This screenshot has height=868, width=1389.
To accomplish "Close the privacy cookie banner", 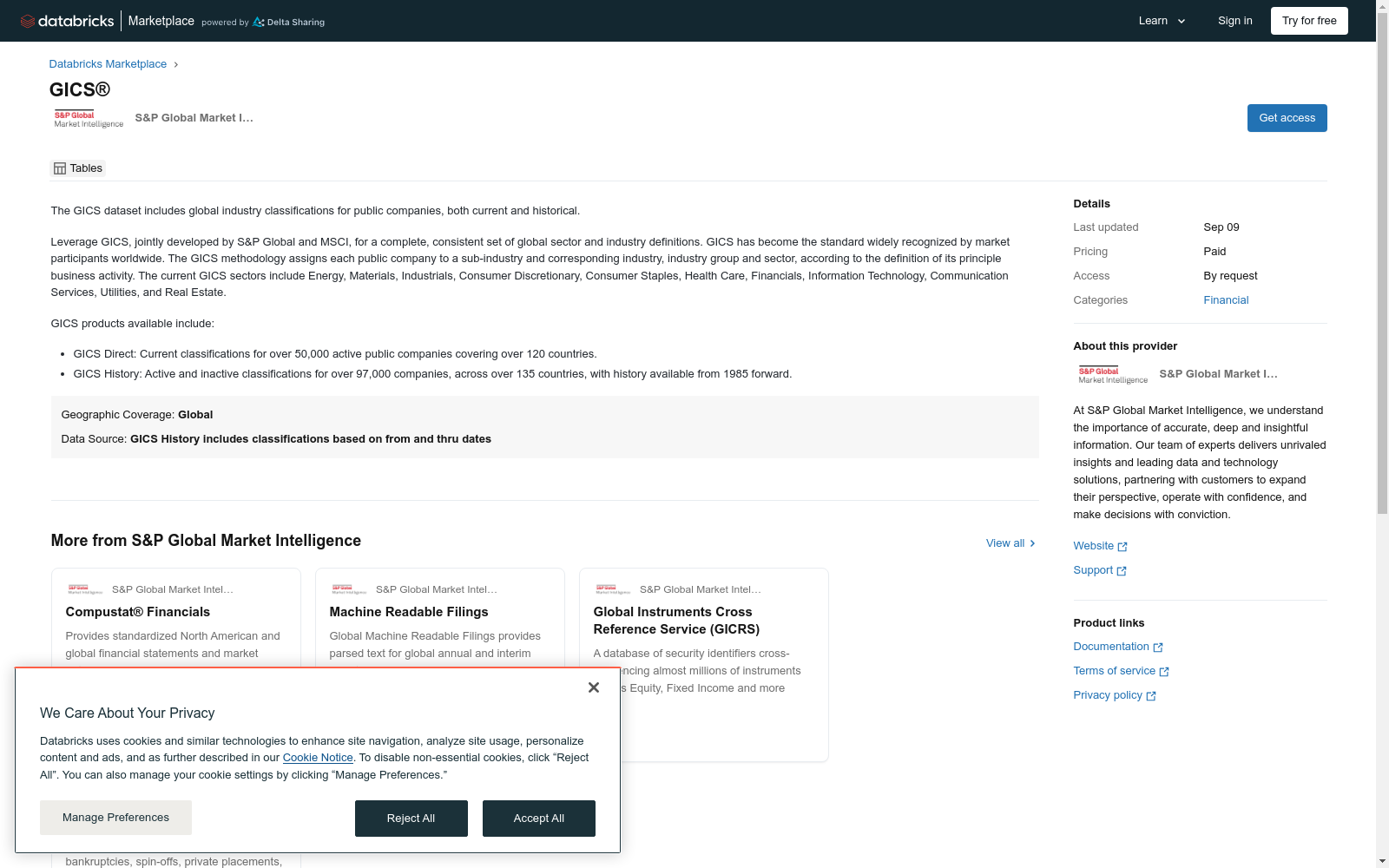I will (594, 687).
